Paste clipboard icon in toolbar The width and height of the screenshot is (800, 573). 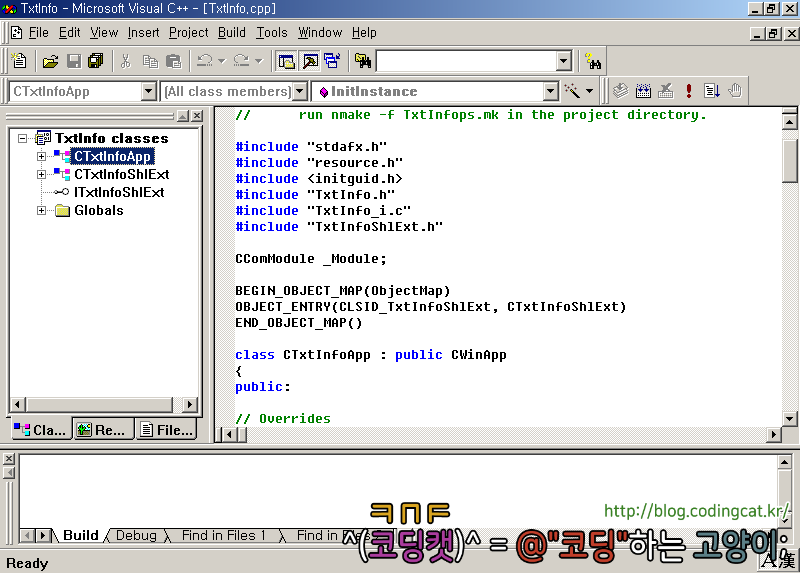point(173,61)
